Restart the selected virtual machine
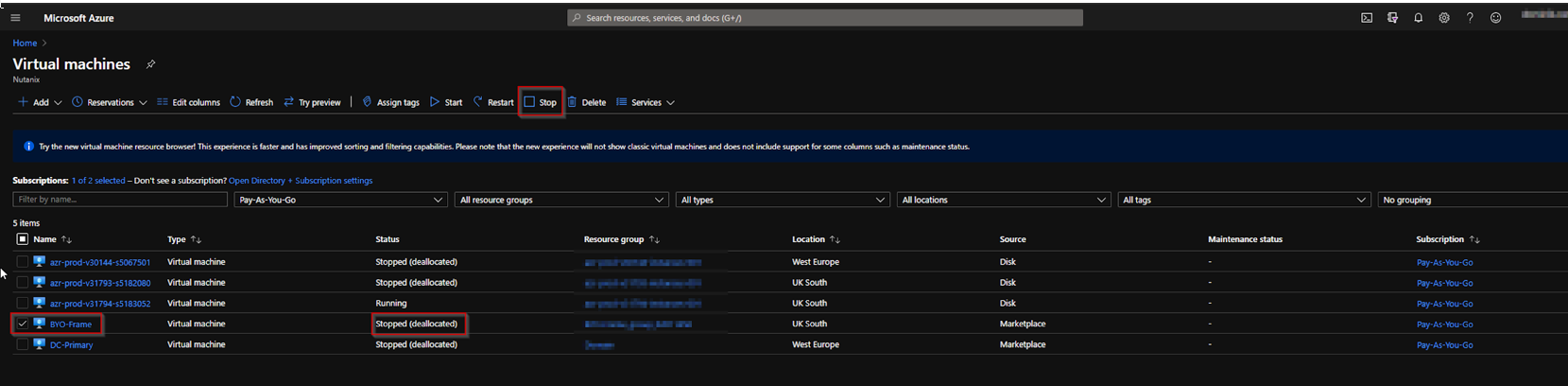Image resolution: width=1568 pixels, height=386 pixels. pos(493,102)
